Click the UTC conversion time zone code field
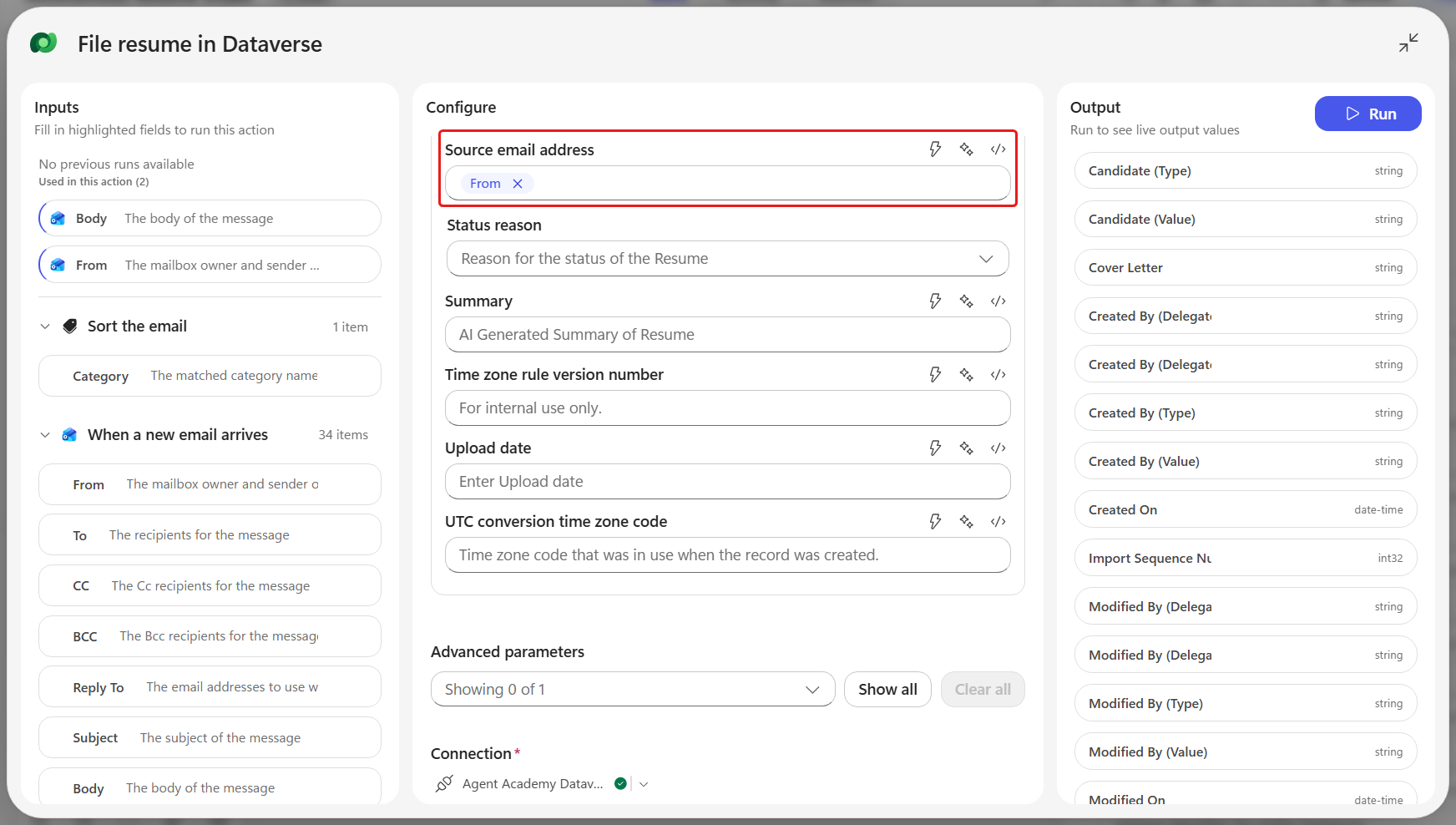Image resolution: width=1456 pixels, height=825 pixels. 728,555
